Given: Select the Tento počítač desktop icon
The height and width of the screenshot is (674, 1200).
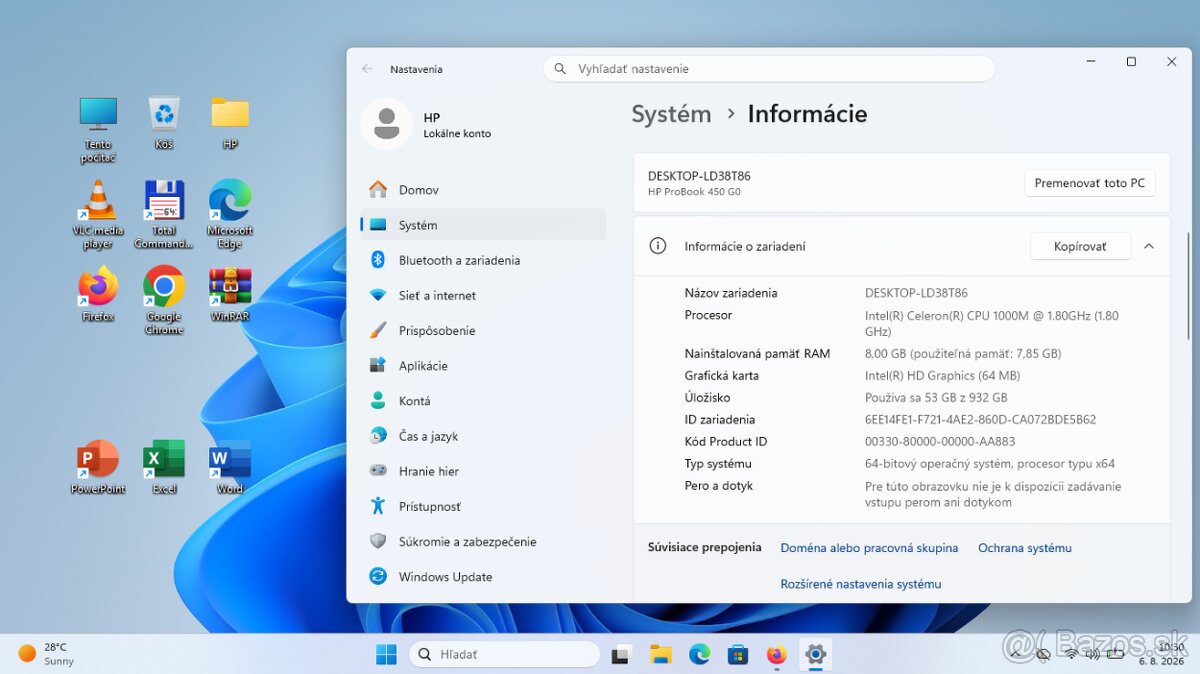Looking at the screenshot, I should [98, 130].
